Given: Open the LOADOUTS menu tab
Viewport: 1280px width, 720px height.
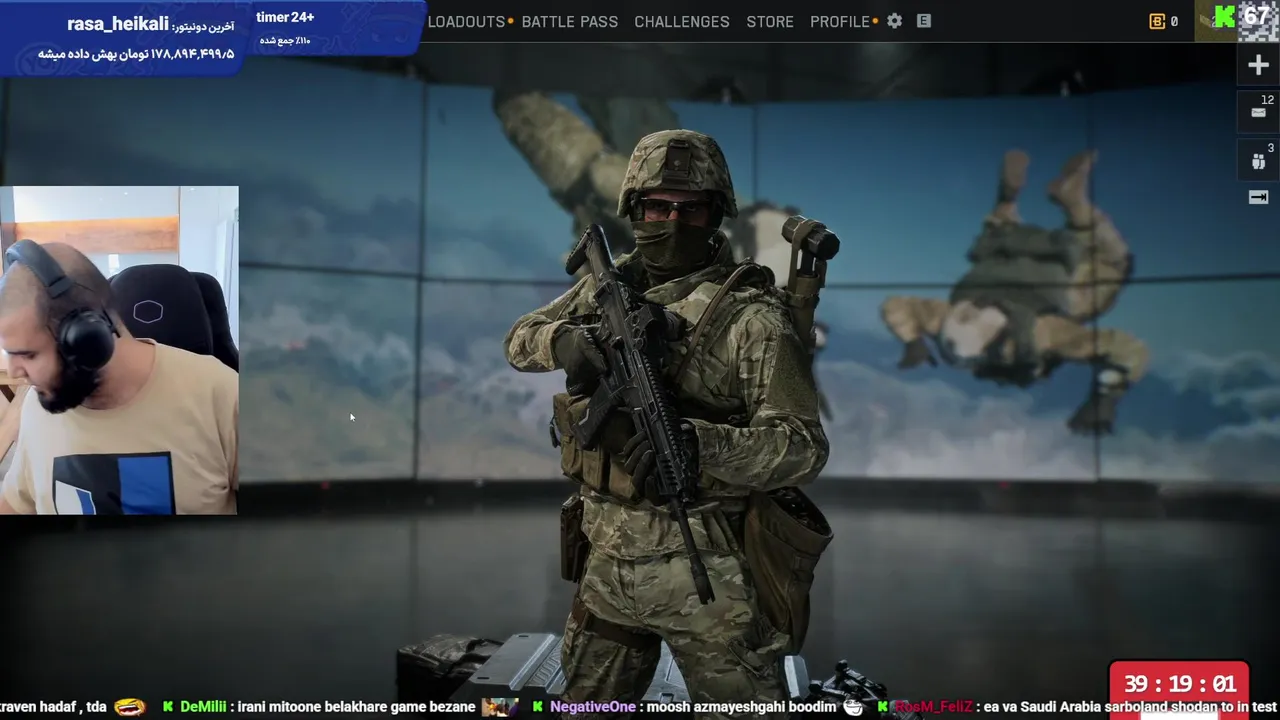Looking at the screenshot, I should point(466,21).
